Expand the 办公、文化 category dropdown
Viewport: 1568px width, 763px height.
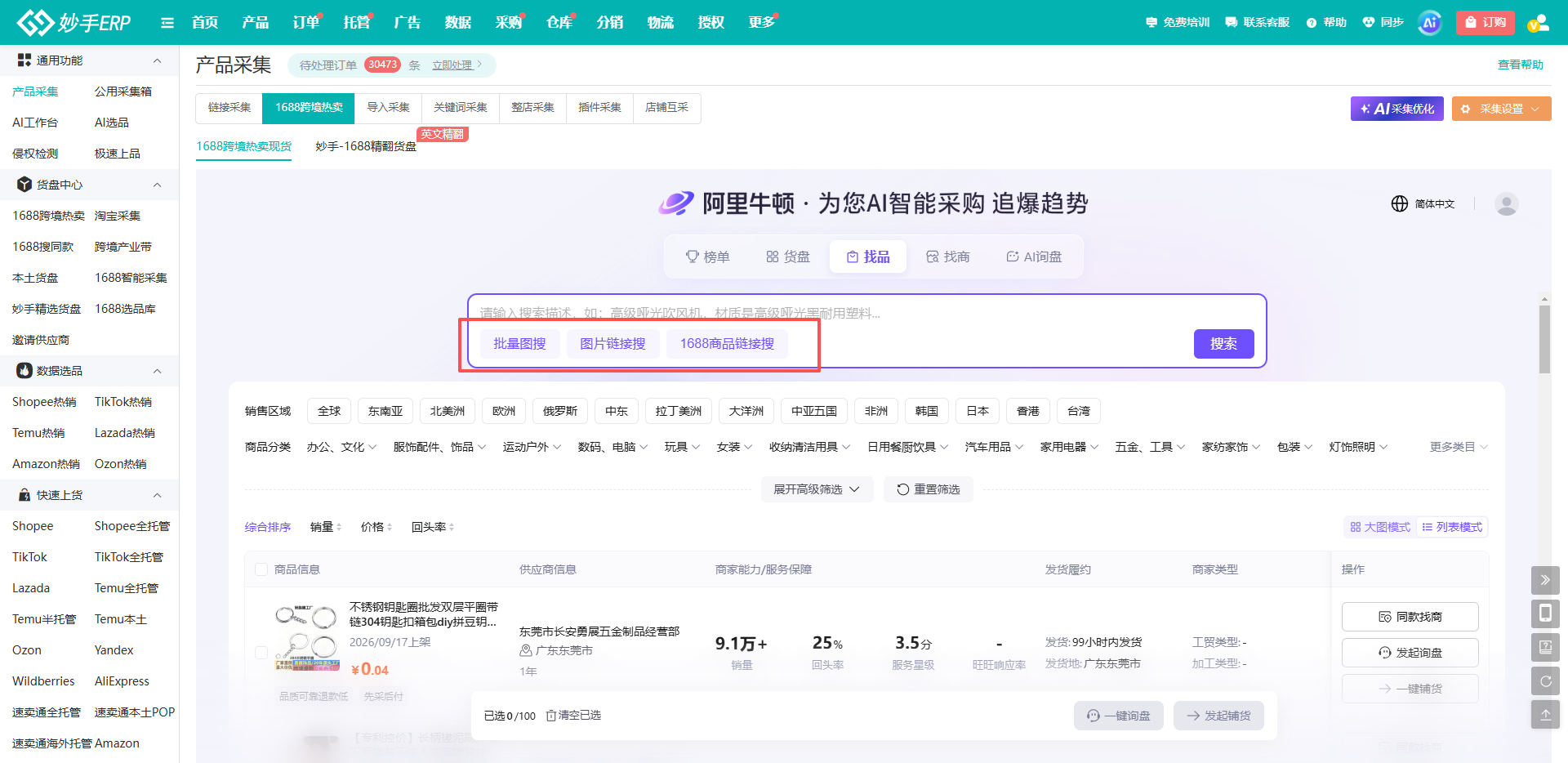coord(341,447)
